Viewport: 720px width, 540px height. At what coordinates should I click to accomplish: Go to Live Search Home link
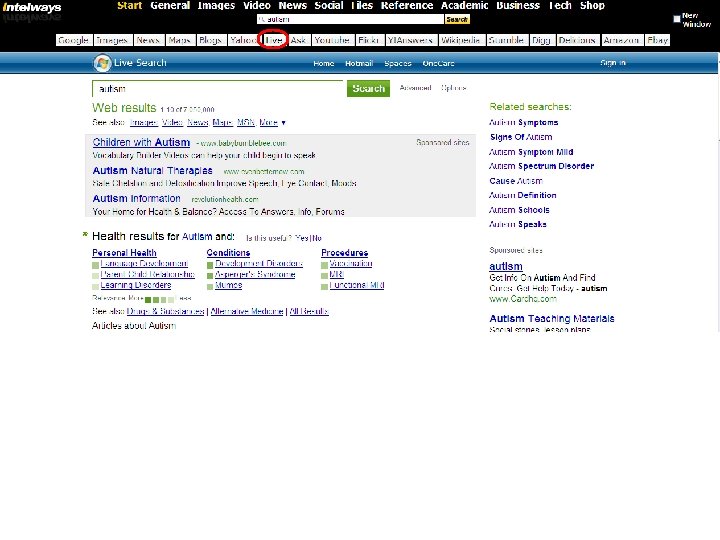coord(324,63)
